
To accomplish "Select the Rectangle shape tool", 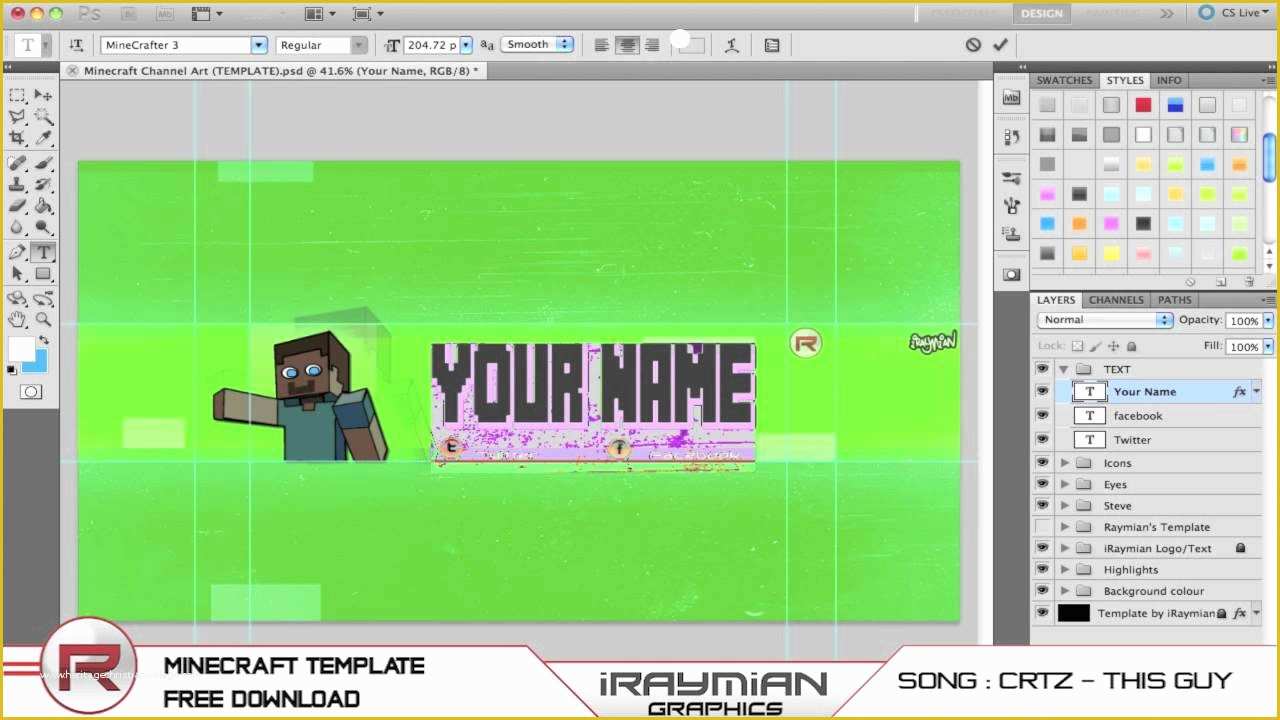I will [43, 274].
